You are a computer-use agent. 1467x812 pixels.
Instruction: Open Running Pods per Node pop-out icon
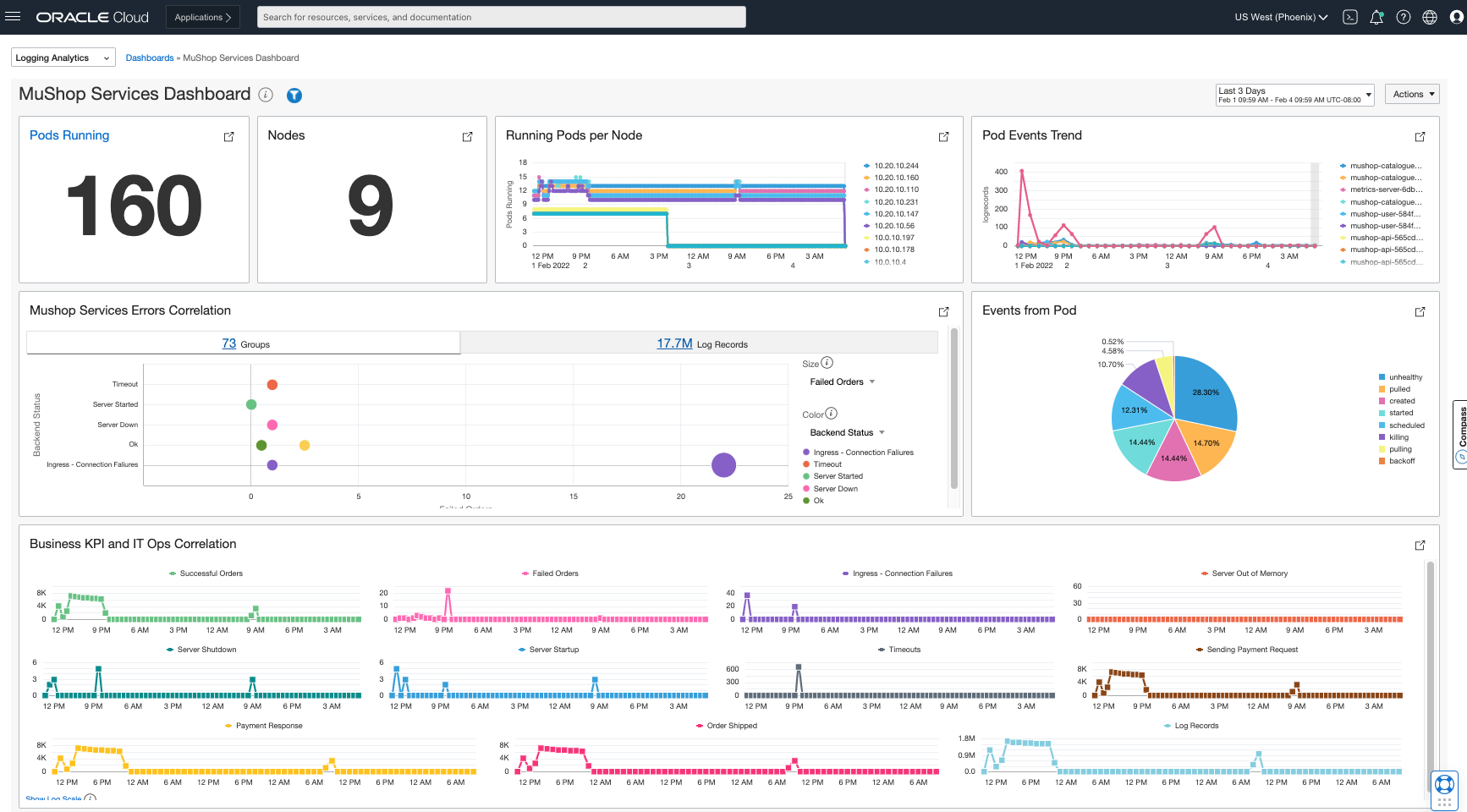pyautogui.click(x=943, y=136)
